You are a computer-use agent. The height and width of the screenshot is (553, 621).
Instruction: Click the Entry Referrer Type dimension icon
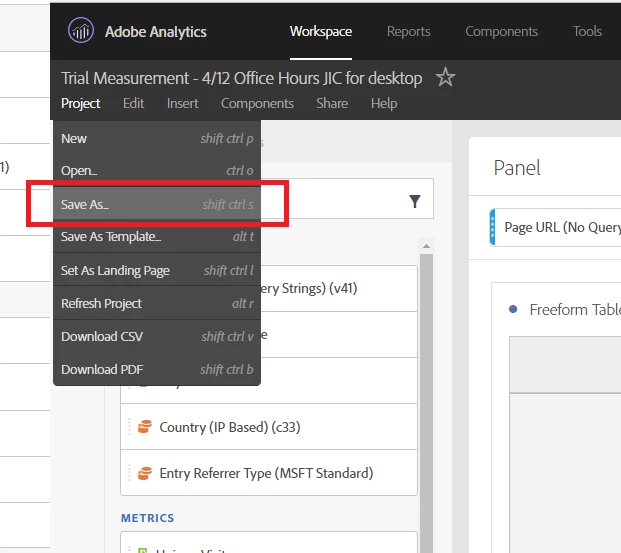tap(145, 473)
